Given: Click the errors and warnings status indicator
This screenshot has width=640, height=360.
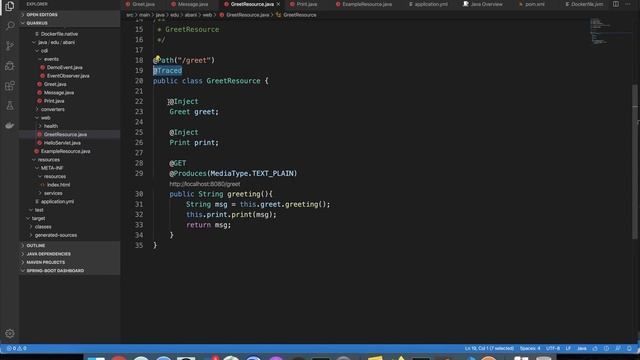Looking at the screenshot, I should click(16, 348).
